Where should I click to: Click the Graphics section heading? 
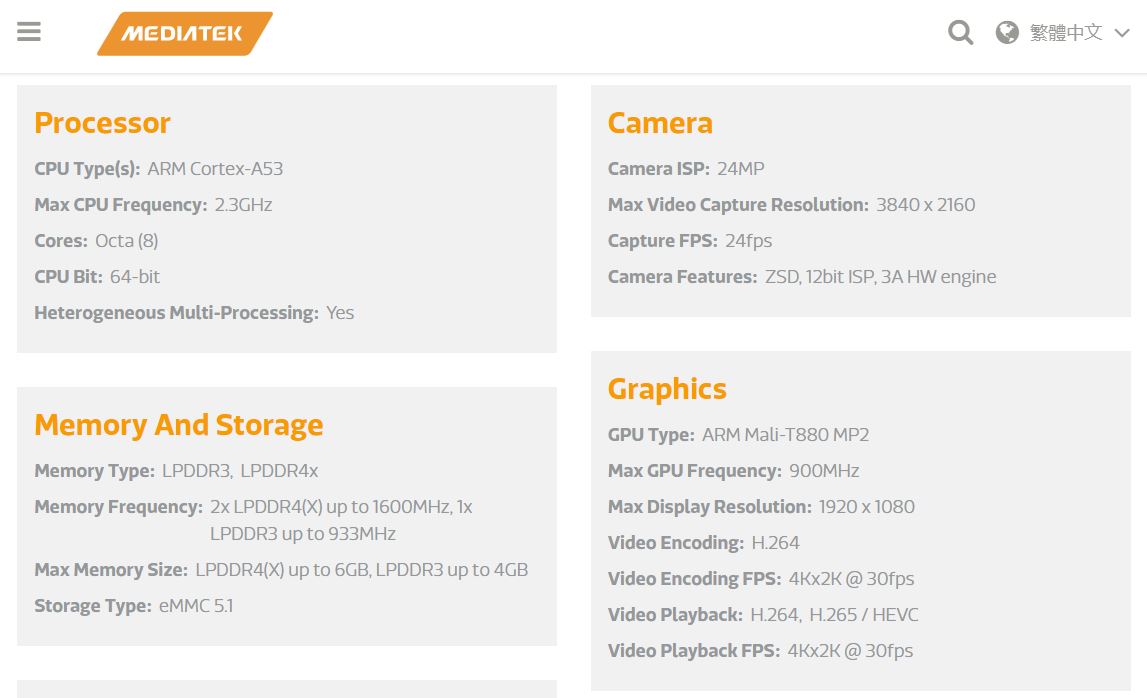(667, 389)
